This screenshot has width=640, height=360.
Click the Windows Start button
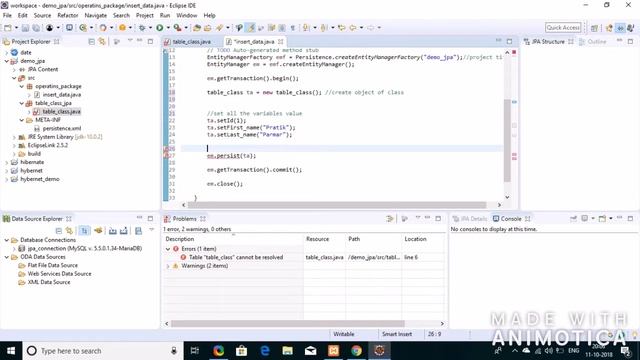click(x=11, y=351)
